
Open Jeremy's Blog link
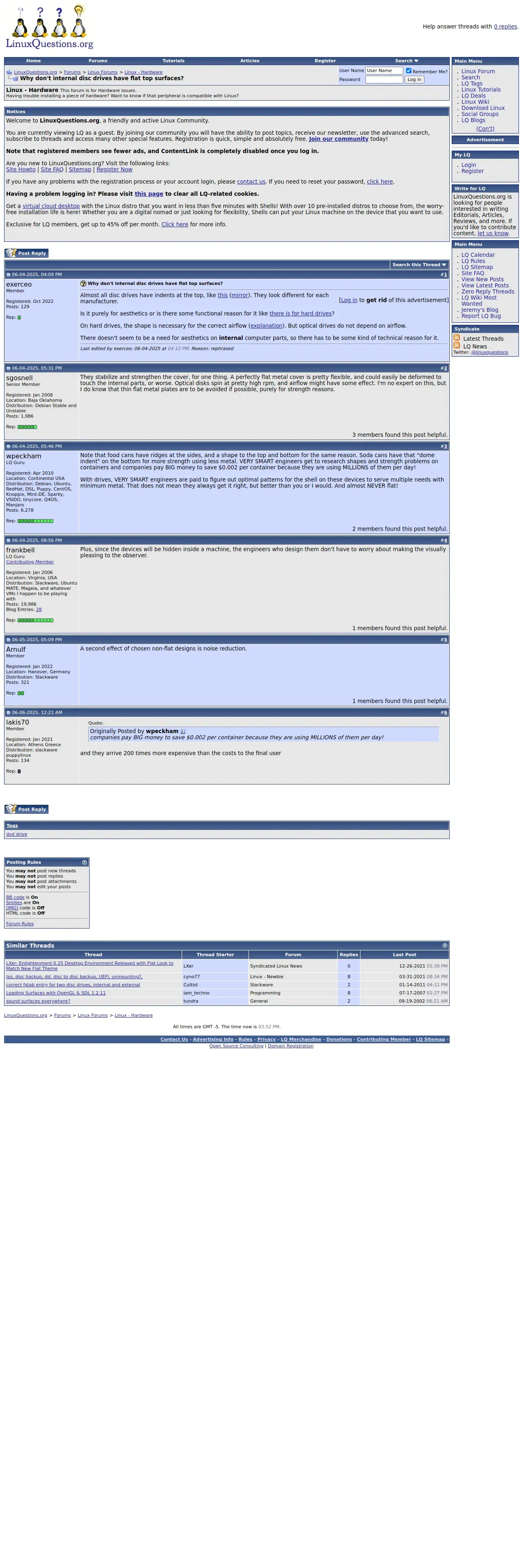pos(480,310)
